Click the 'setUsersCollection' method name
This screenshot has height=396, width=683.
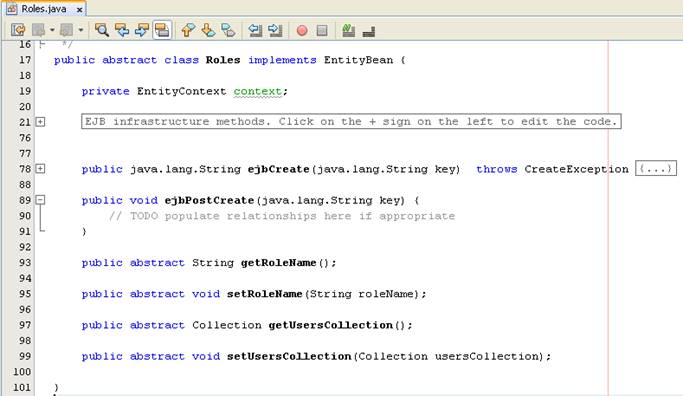click(x=289, y=356)
